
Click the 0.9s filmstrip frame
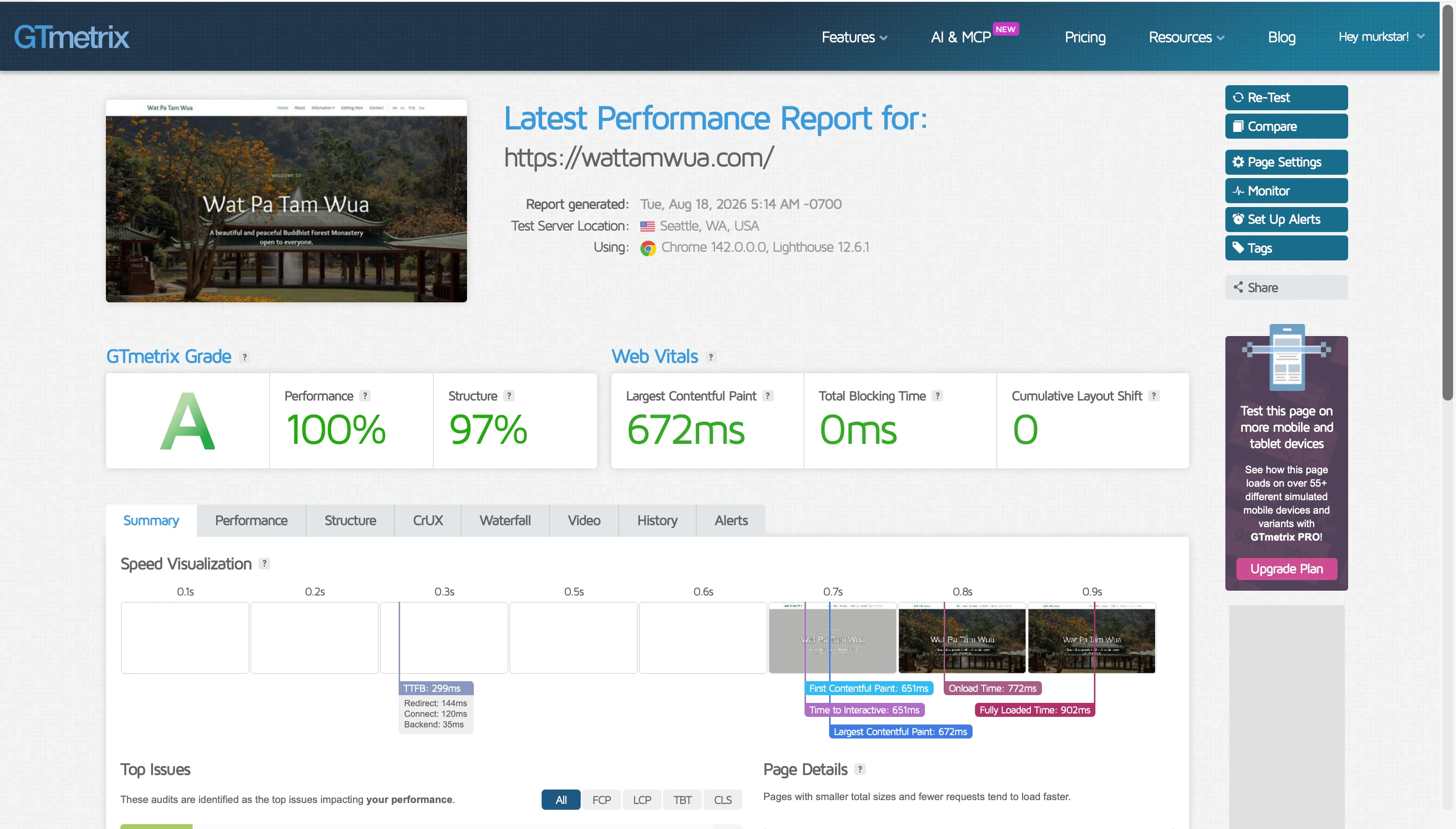click(x=1092, y=638)
